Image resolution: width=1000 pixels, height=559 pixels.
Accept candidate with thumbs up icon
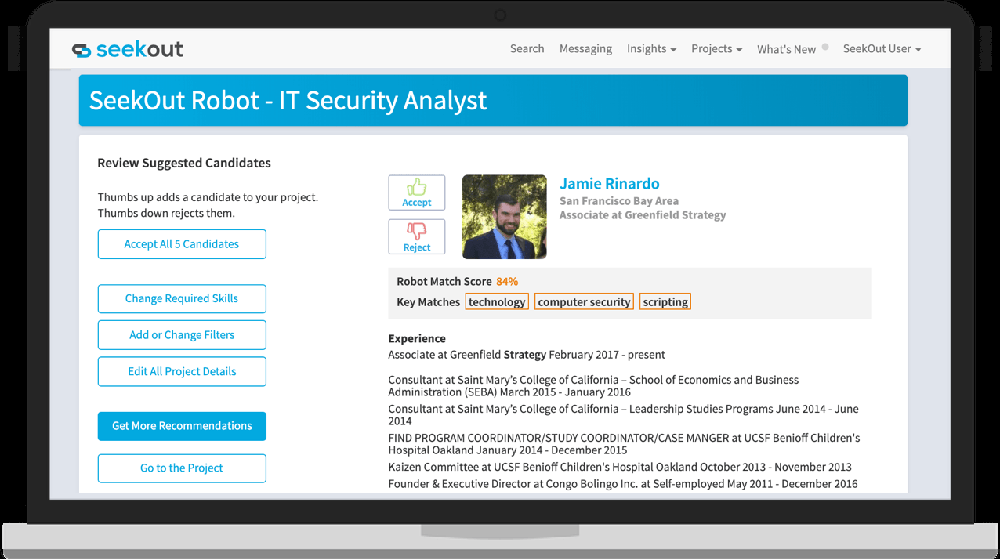click(x=416, y=192)
